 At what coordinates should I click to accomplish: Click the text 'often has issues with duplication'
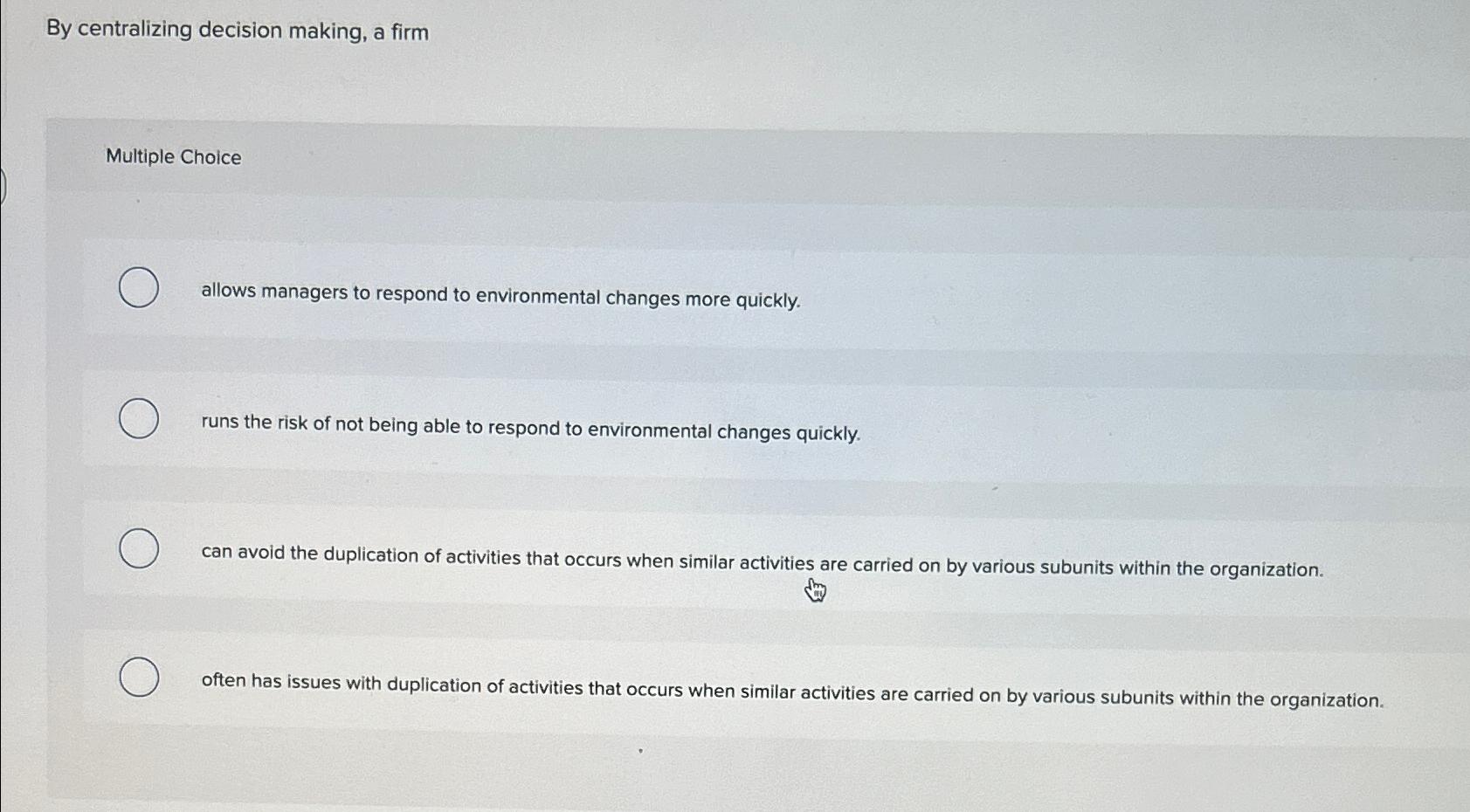pyautogui.click(x=790, y=689)
